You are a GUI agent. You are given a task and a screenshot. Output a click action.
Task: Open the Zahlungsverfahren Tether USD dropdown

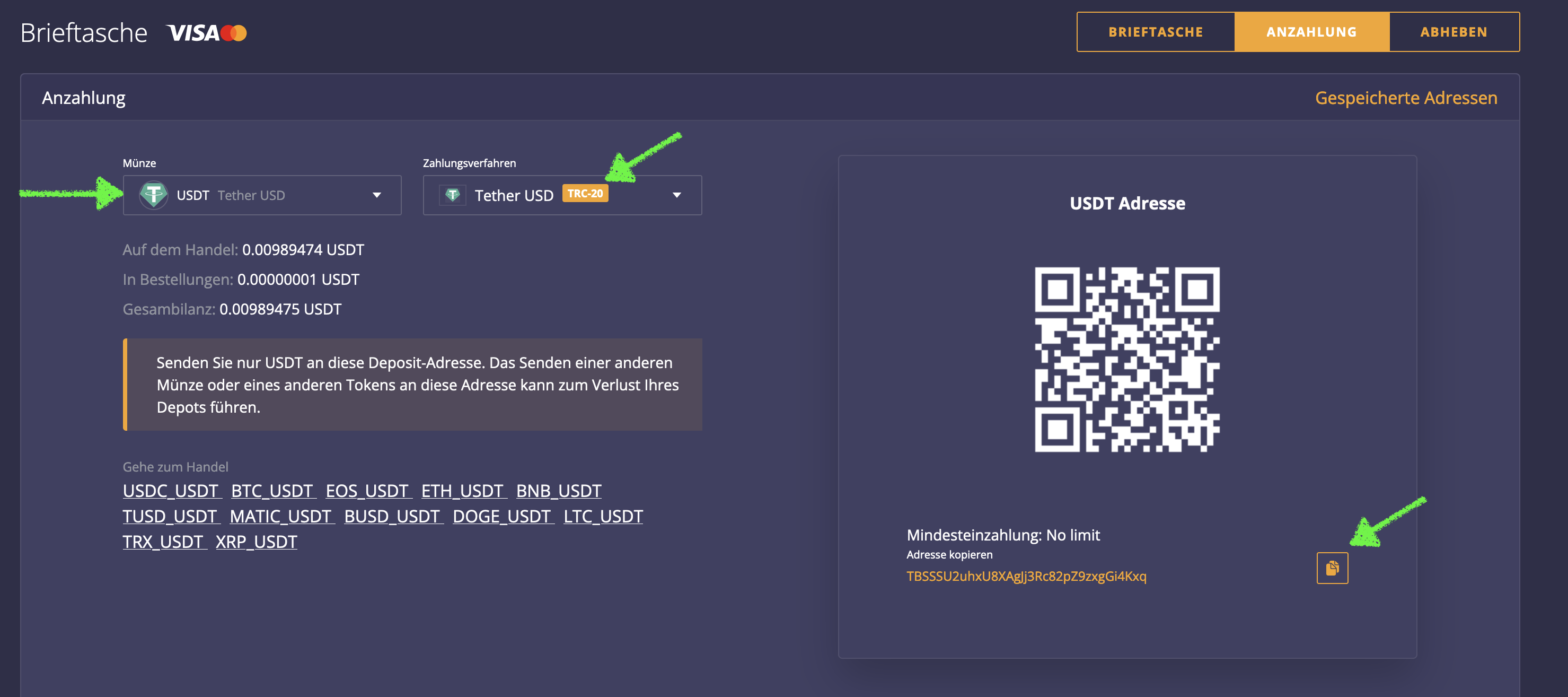(x=562, y=195)
